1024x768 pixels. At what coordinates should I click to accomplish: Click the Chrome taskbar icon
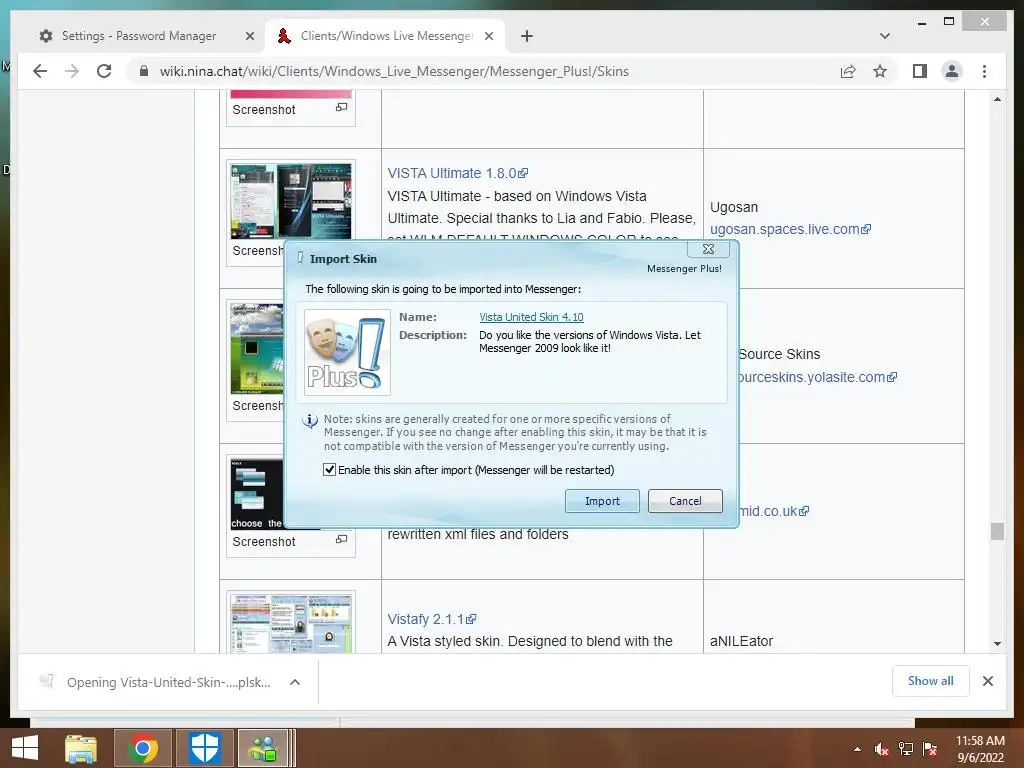click(x=142, y=748)
